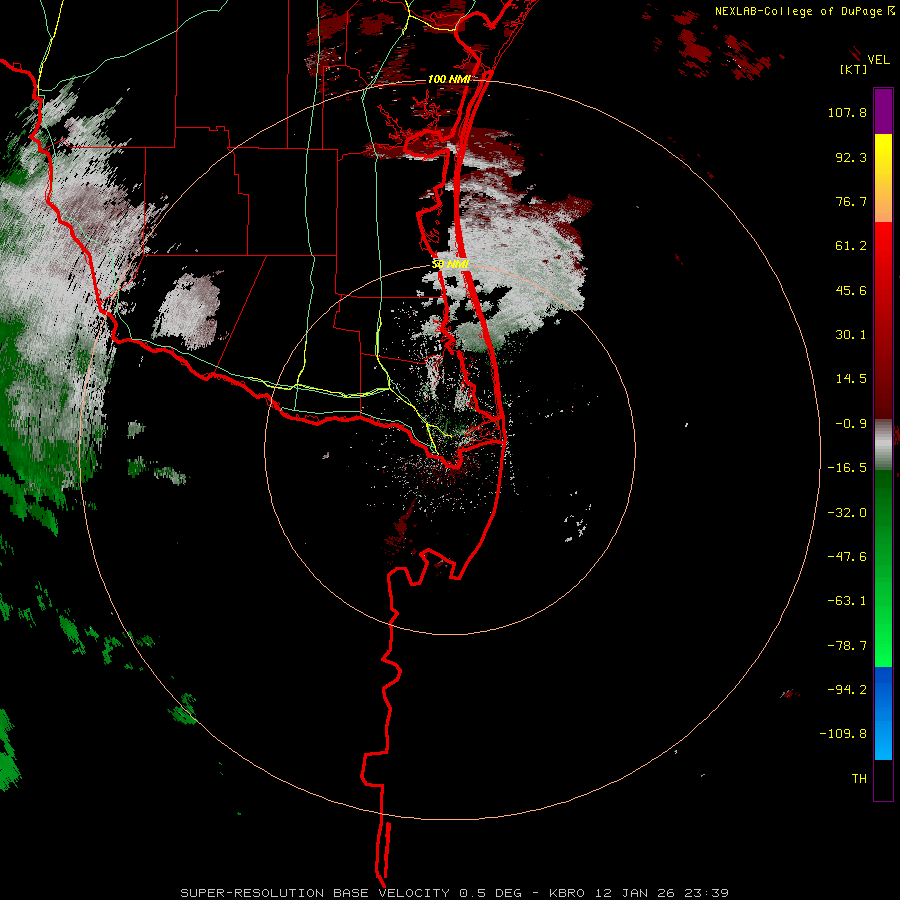Click the TH legend label

pyautogui.click(x=859, y=778)
